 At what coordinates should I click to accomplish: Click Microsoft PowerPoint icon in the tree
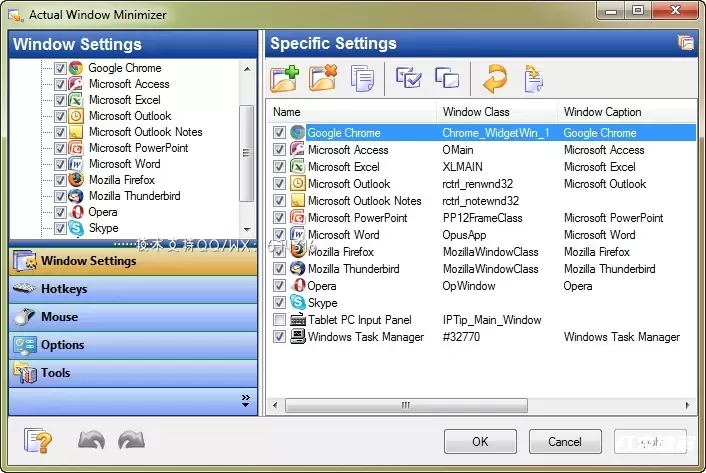(x=76, y=148)
